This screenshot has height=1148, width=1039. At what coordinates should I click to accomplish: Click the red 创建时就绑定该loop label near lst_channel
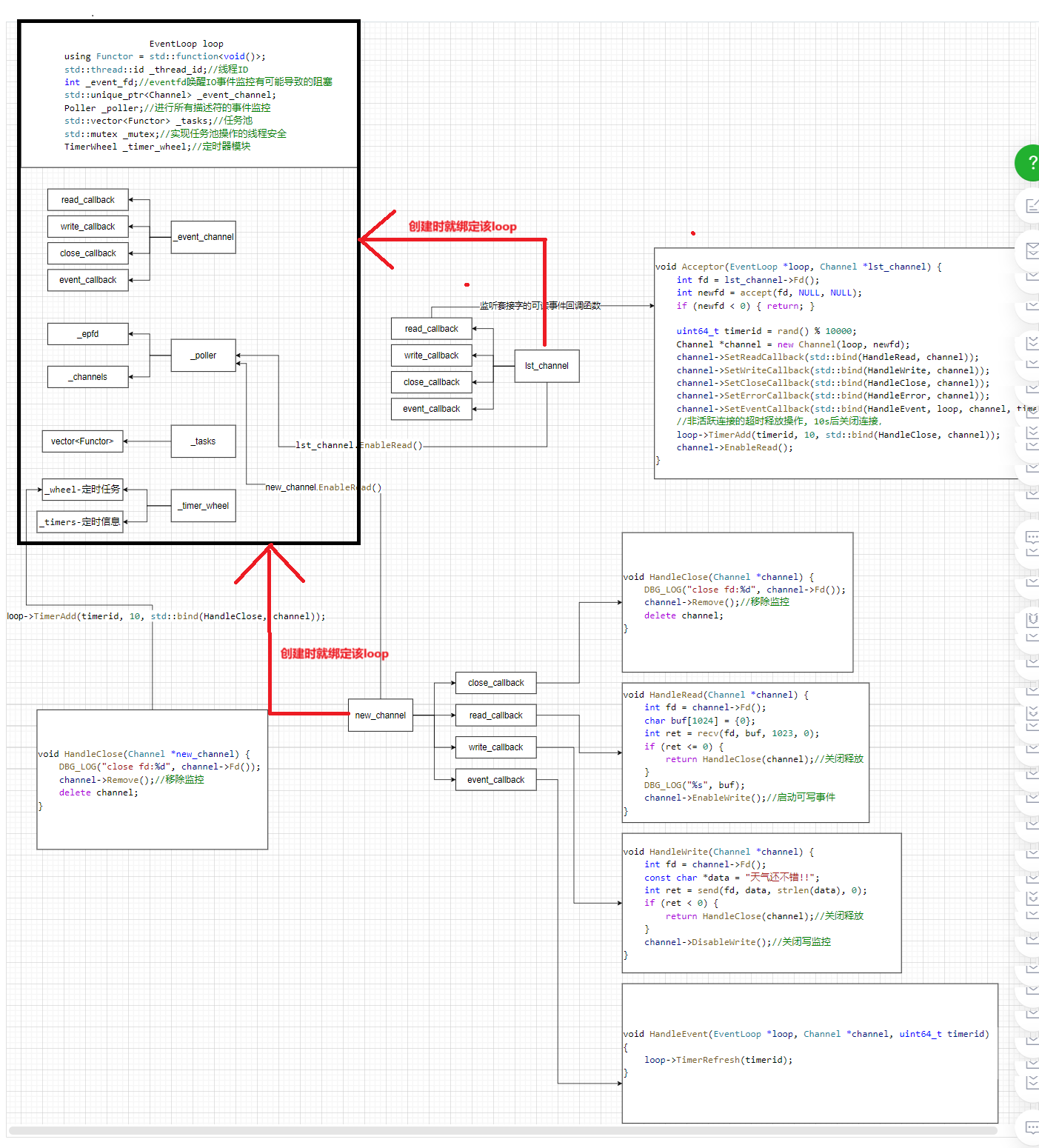463,227
